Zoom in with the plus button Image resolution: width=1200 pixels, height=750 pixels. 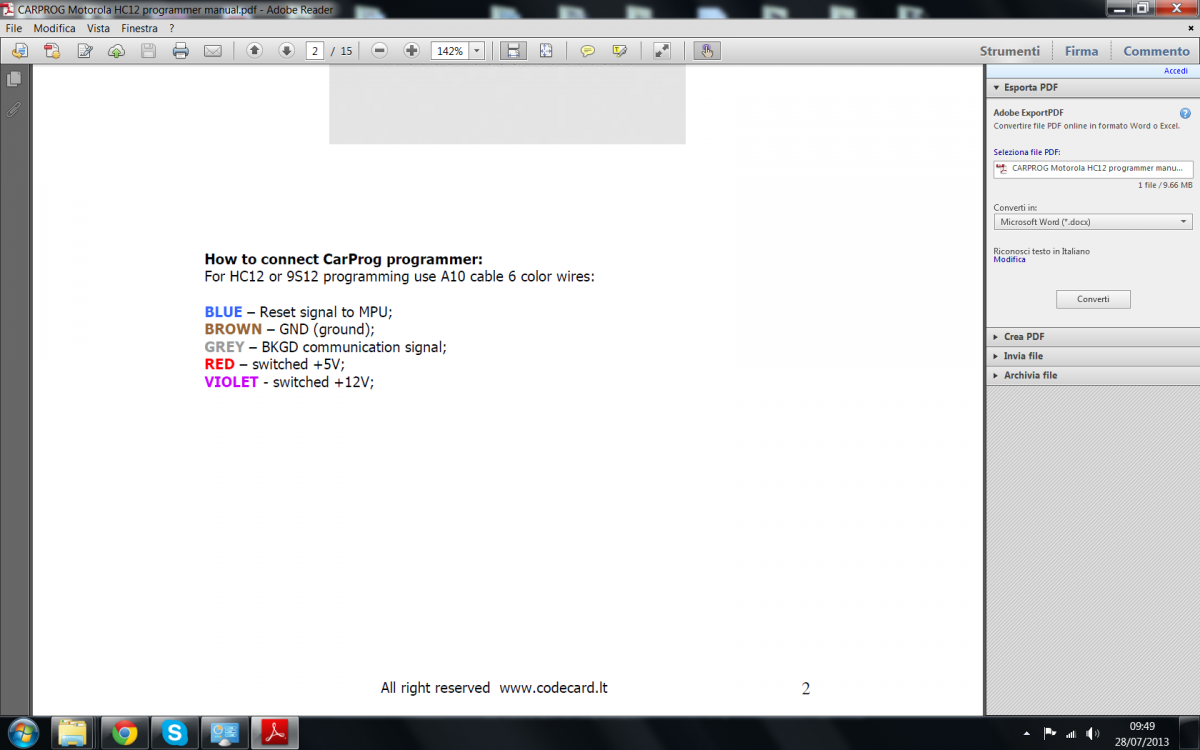(x=411, y=51)
